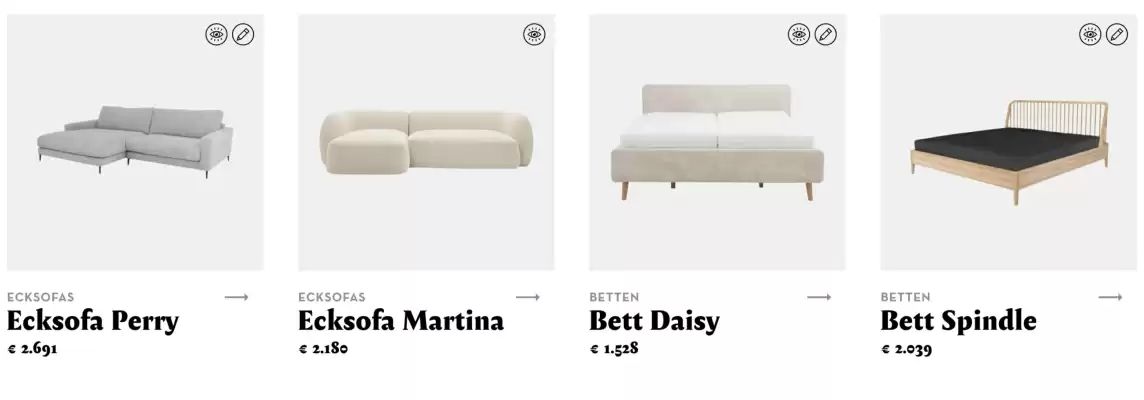
Task: Click the arrow next to Ecksofa Perry
Action: pos(236,297)
